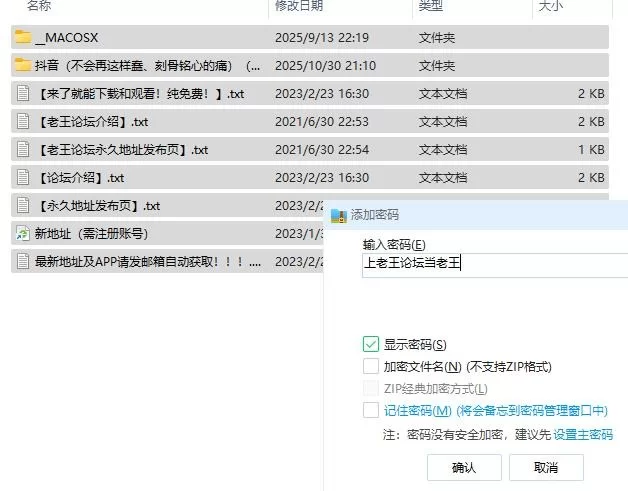Click the date 2025/10/30 21:10
Screen dimensions: 628x491
click(x=325, y=66)
